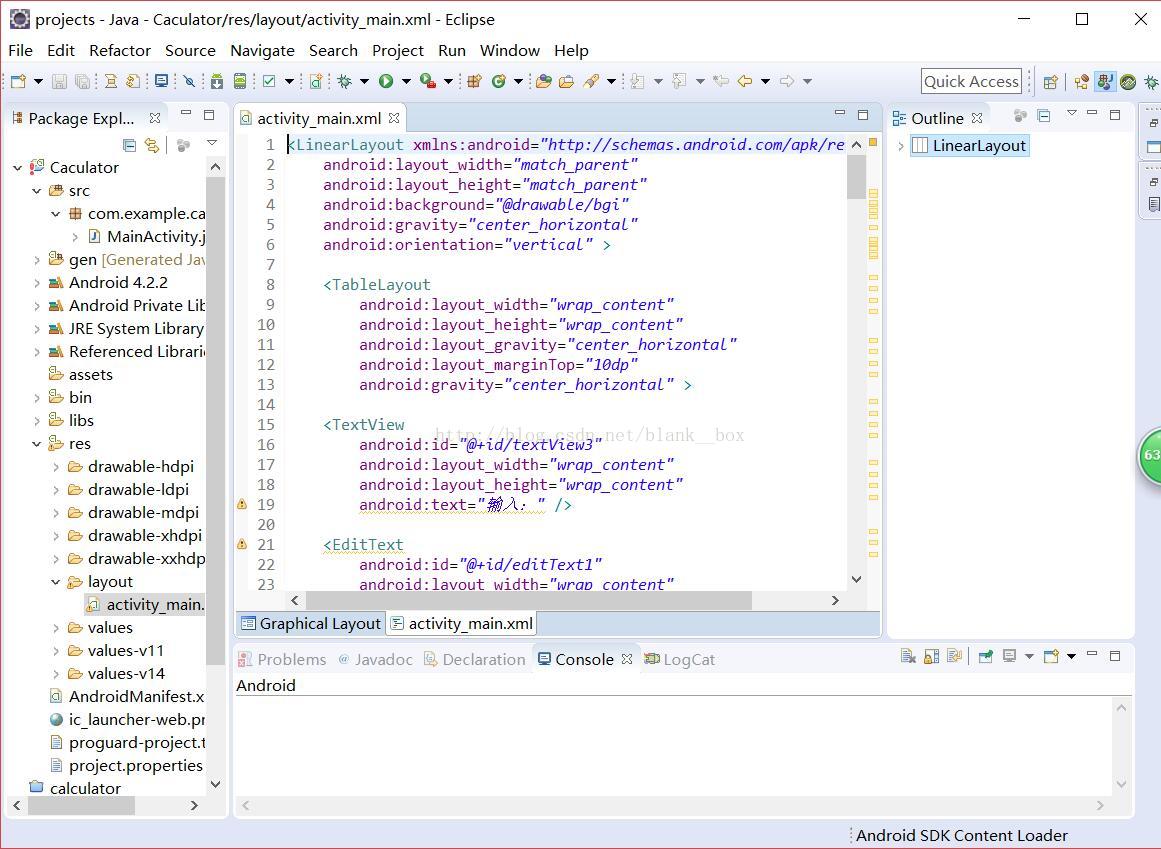The height and width of the screenshot is (849, 1161).
Task: Select AndroidManifest.xml in Package Explorer
Action: pos(127,697)
